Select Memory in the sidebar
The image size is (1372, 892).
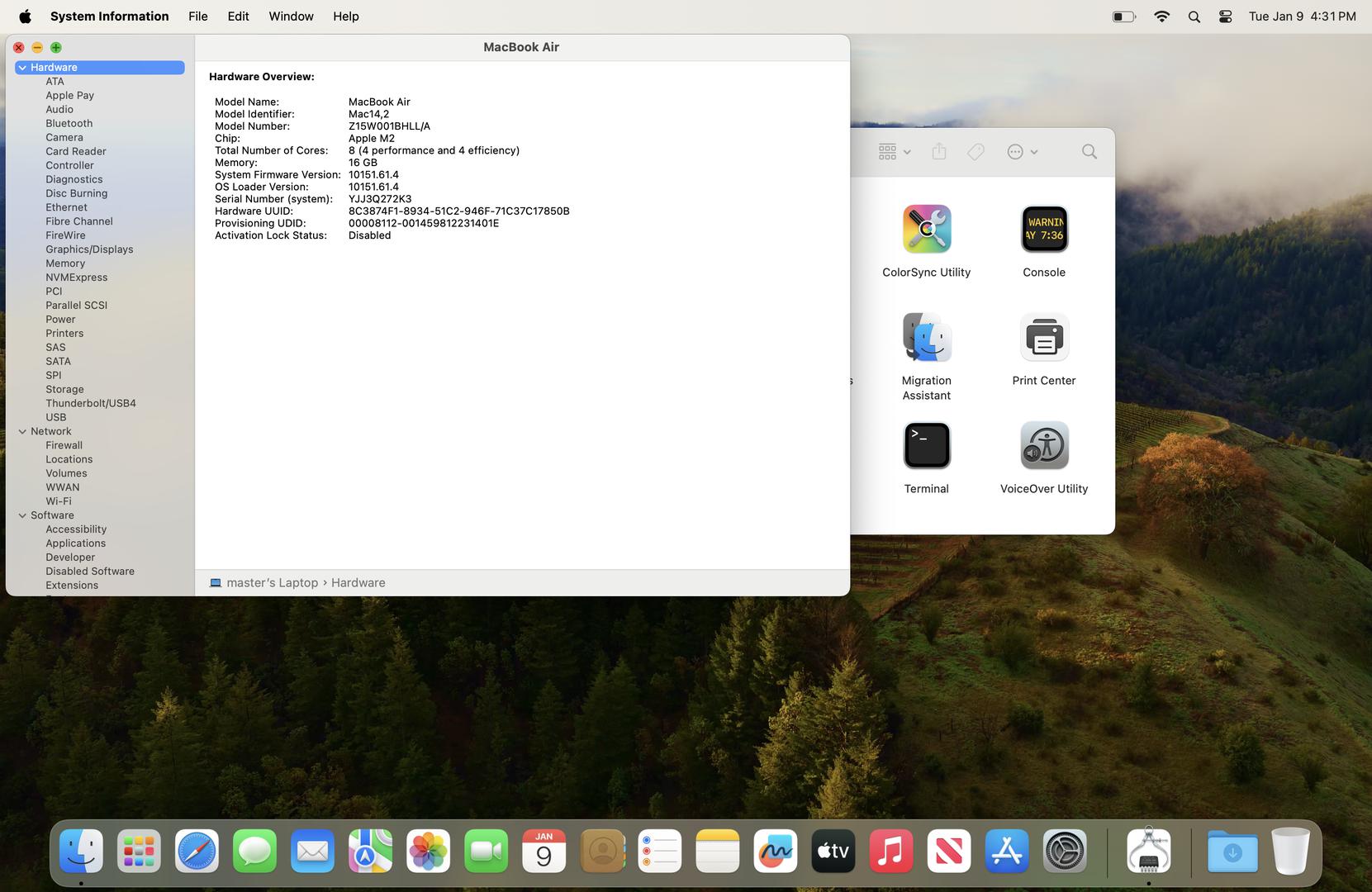pos(65,263)
